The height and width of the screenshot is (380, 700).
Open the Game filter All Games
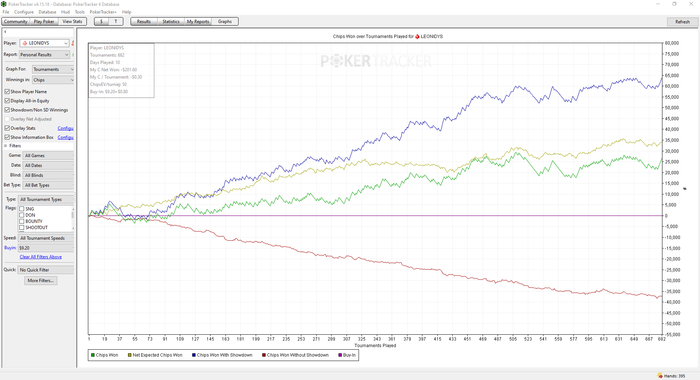click(x=48, y=155)
